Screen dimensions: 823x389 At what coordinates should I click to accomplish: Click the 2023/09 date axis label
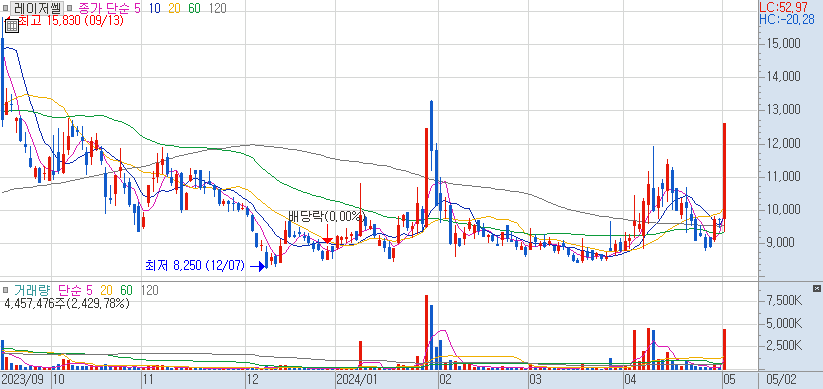click(x=22, y=379)
